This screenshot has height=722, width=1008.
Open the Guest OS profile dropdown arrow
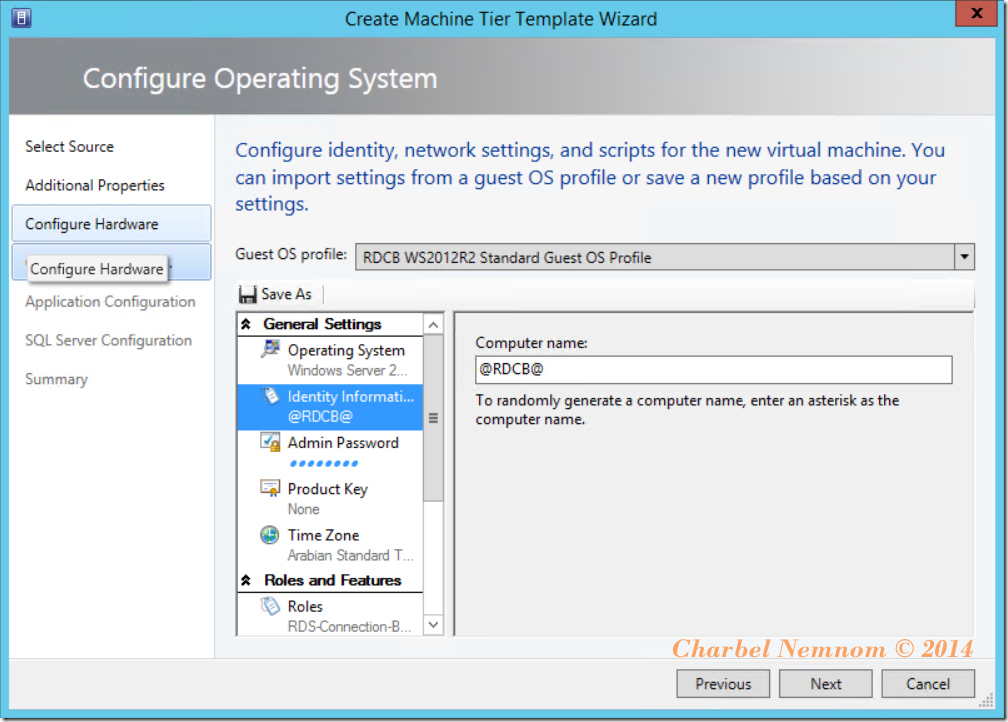point(964,257)
